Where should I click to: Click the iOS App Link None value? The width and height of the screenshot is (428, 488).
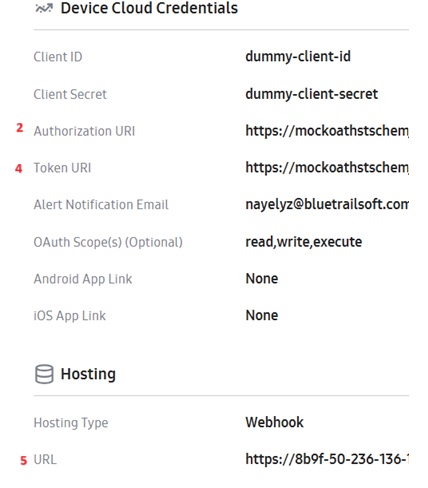click(x=262, y=315)
